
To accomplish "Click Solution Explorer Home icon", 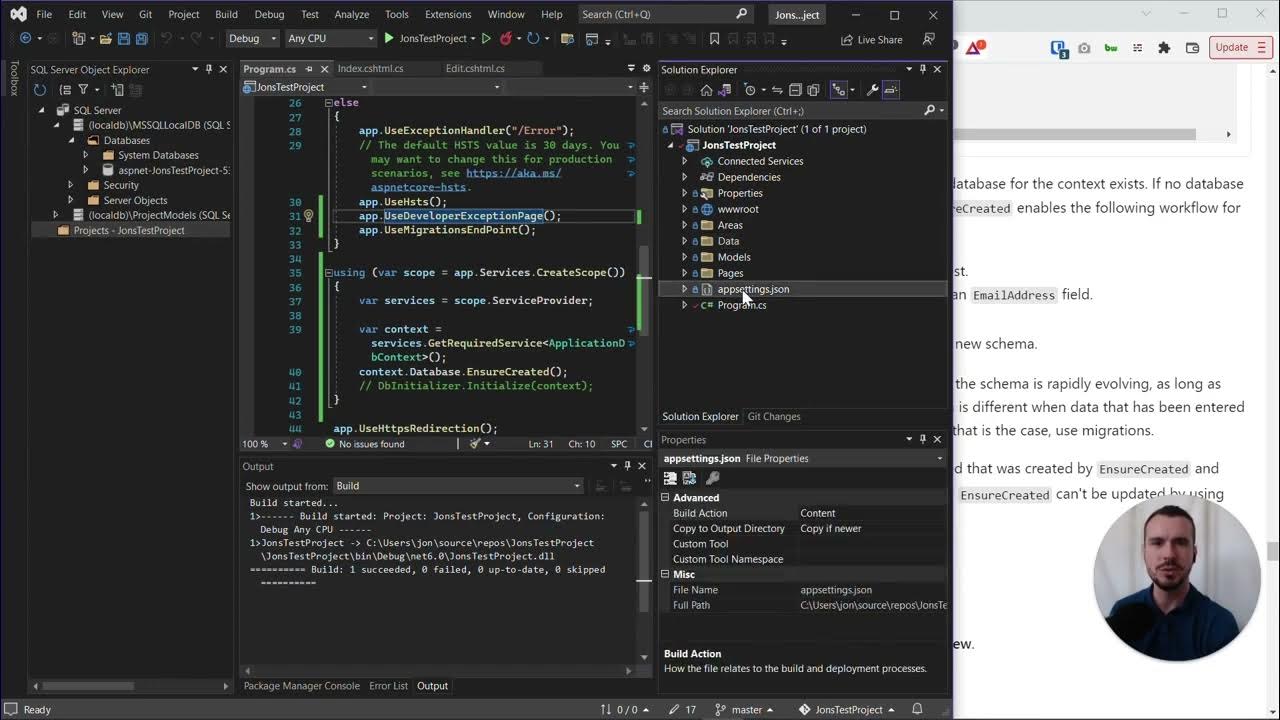I will (x=706, y=90).
